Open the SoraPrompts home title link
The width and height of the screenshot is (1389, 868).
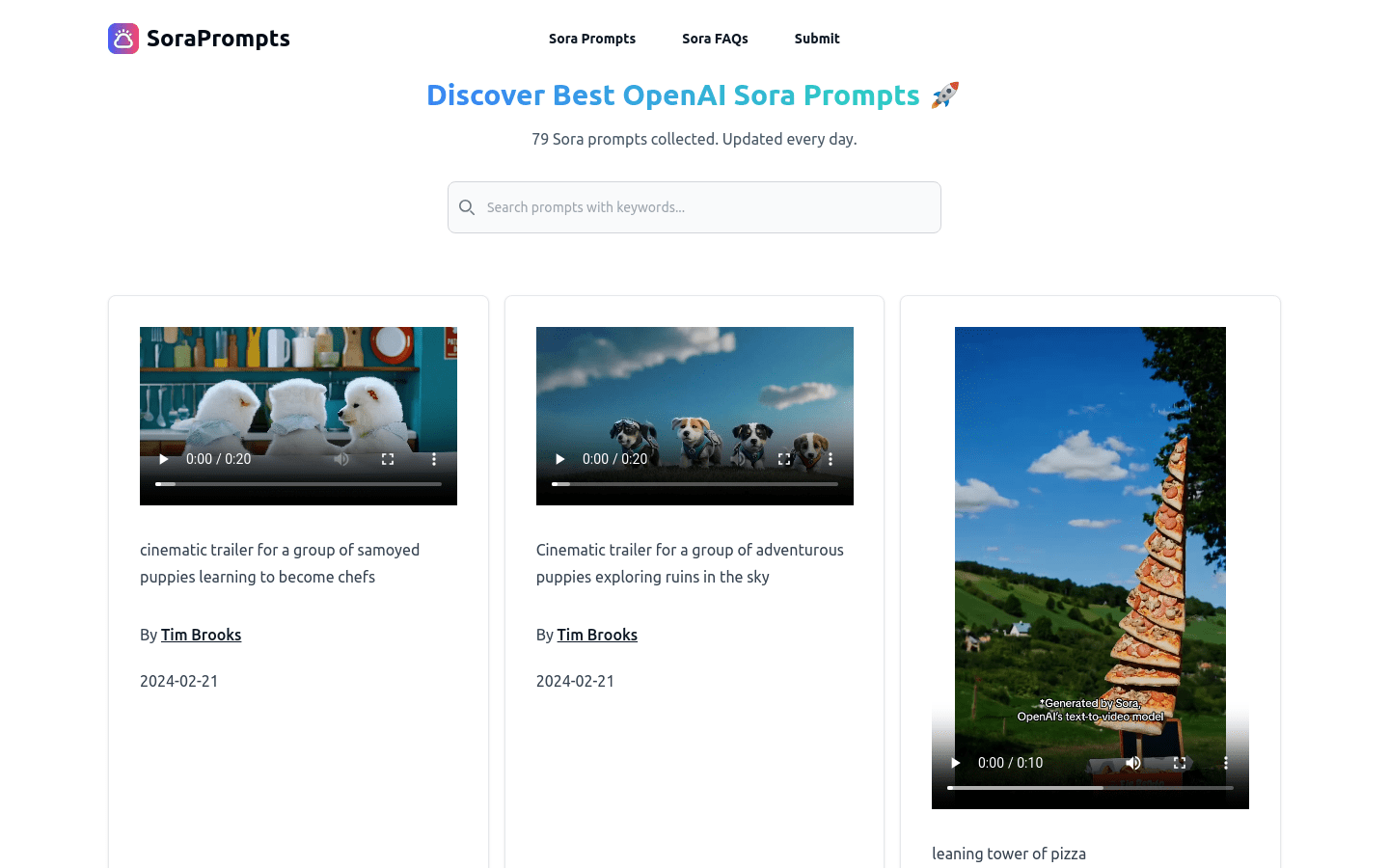click(218, 39)
